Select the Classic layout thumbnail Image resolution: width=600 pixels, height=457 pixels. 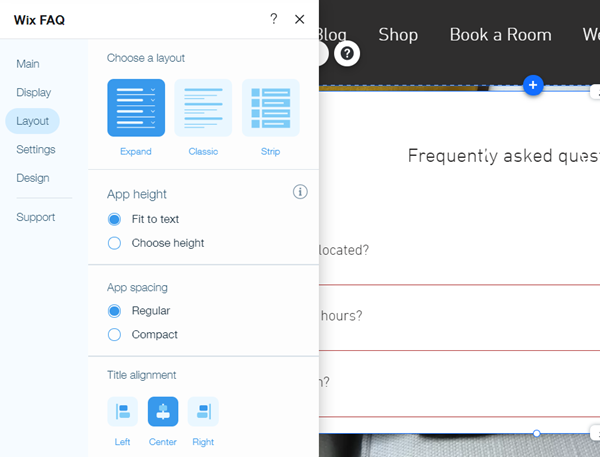pyautogui.click(x=203, y=108)
